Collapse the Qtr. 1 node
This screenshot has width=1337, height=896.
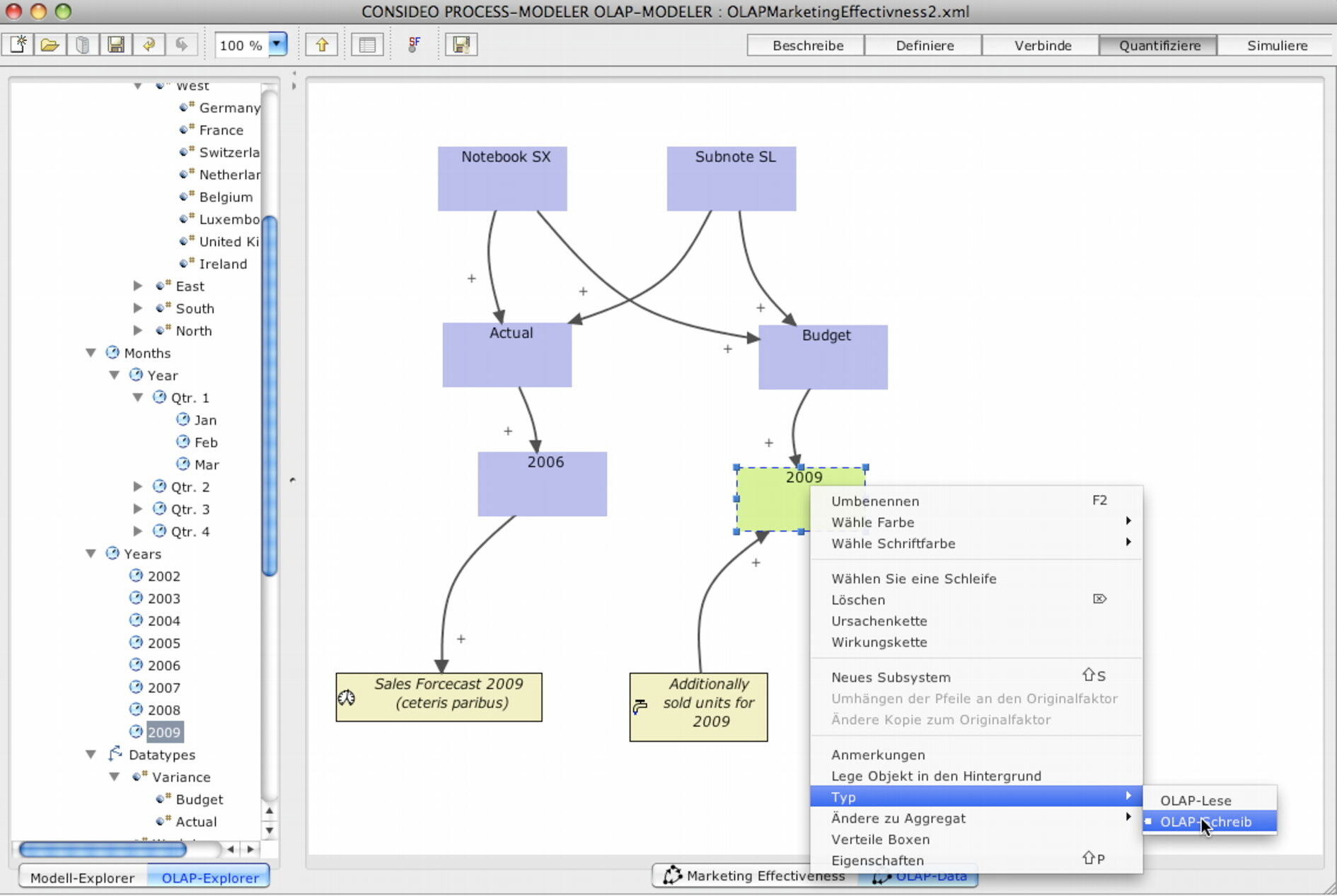pyautogui.click(x=138, y=397)
